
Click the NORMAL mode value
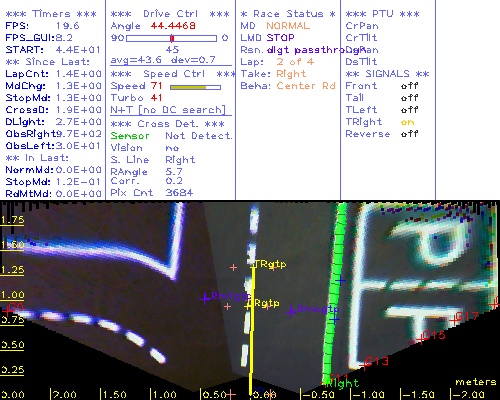click(288, 26)
